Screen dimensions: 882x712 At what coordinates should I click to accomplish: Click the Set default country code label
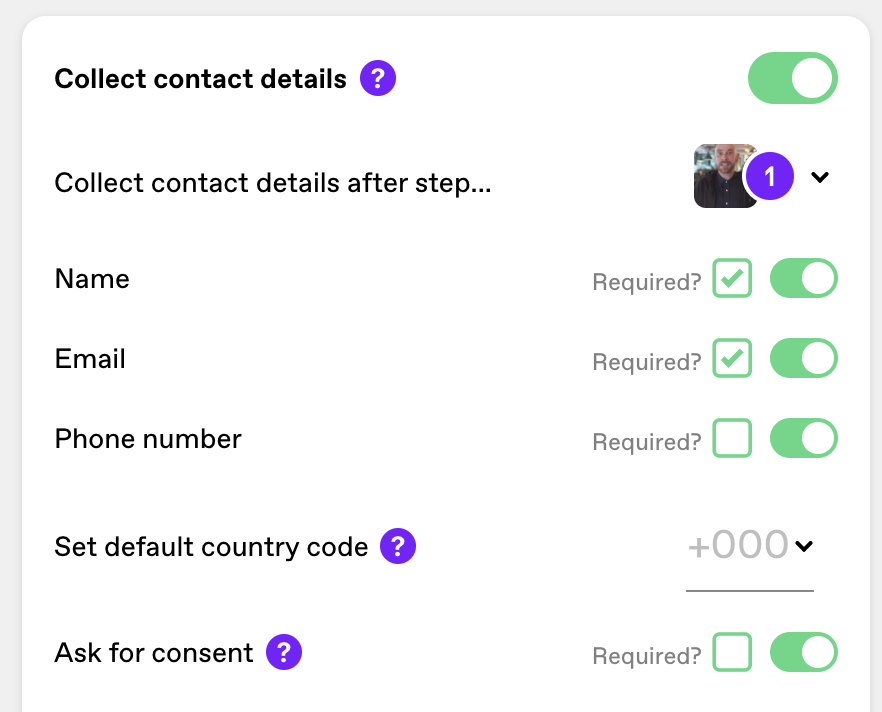pos(211,547)
